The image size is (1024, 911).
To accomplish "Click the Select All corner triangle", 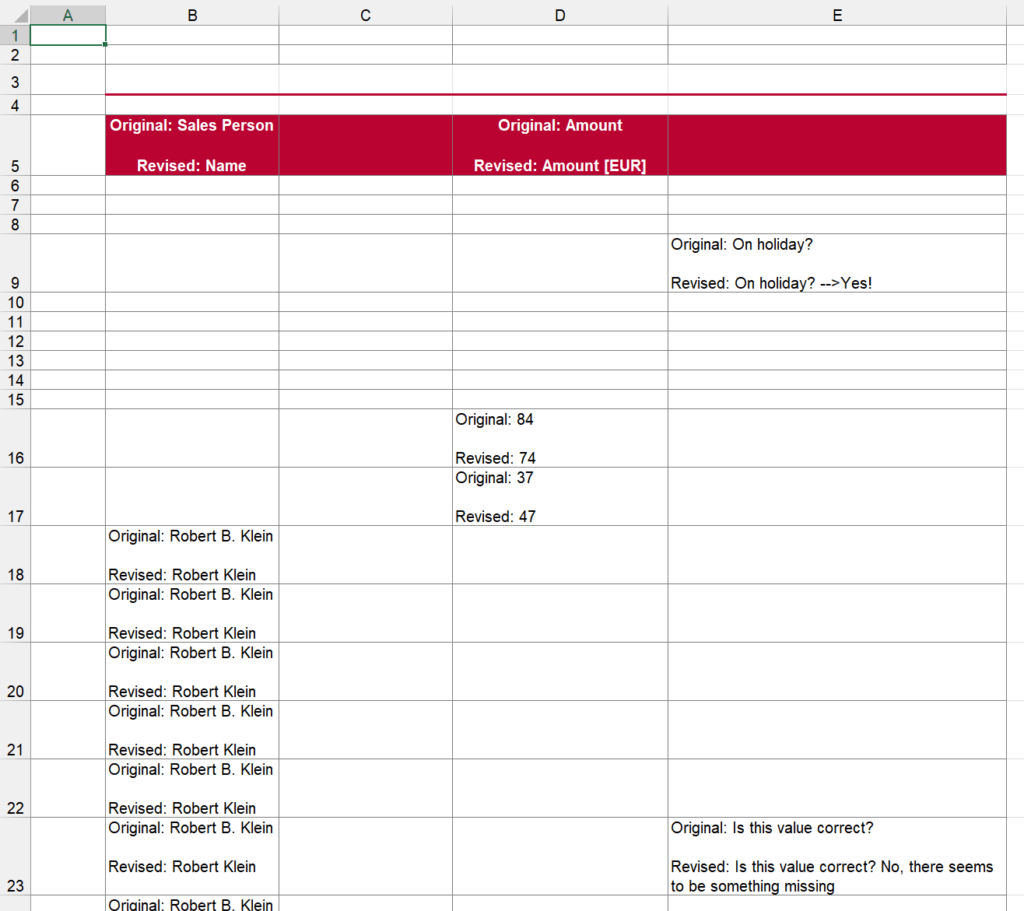I will (x=15, y=14).
